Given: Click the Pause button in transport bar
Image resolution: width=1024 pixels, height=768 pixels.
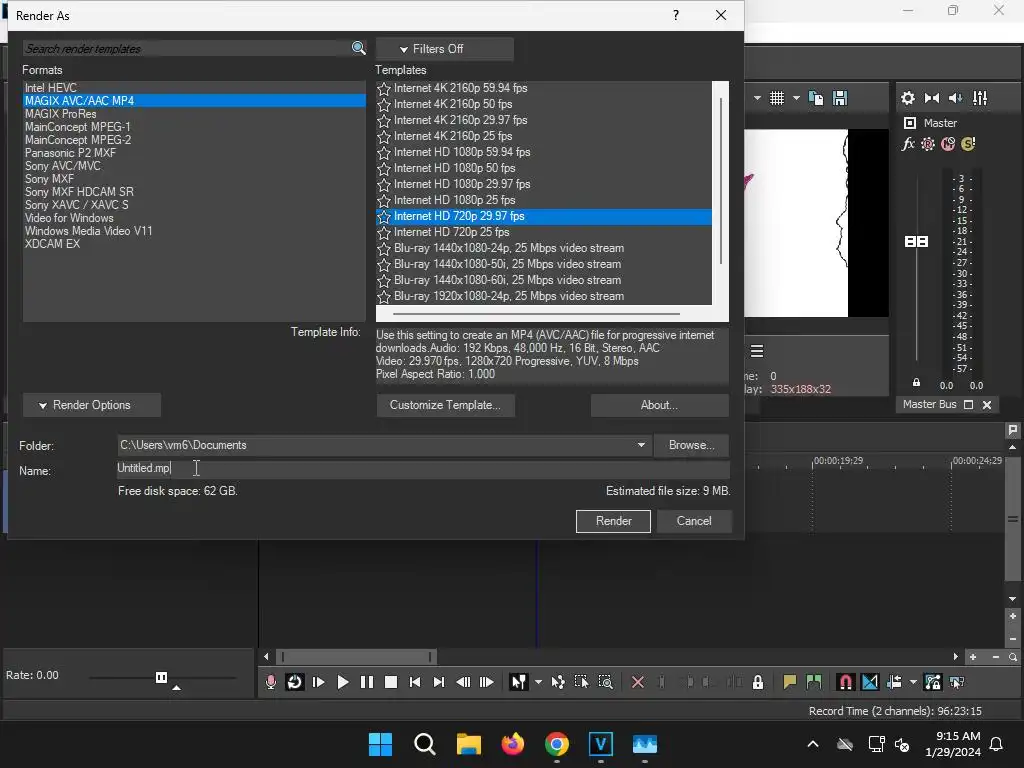Looking at the screenshot, I should click(367, 682).
